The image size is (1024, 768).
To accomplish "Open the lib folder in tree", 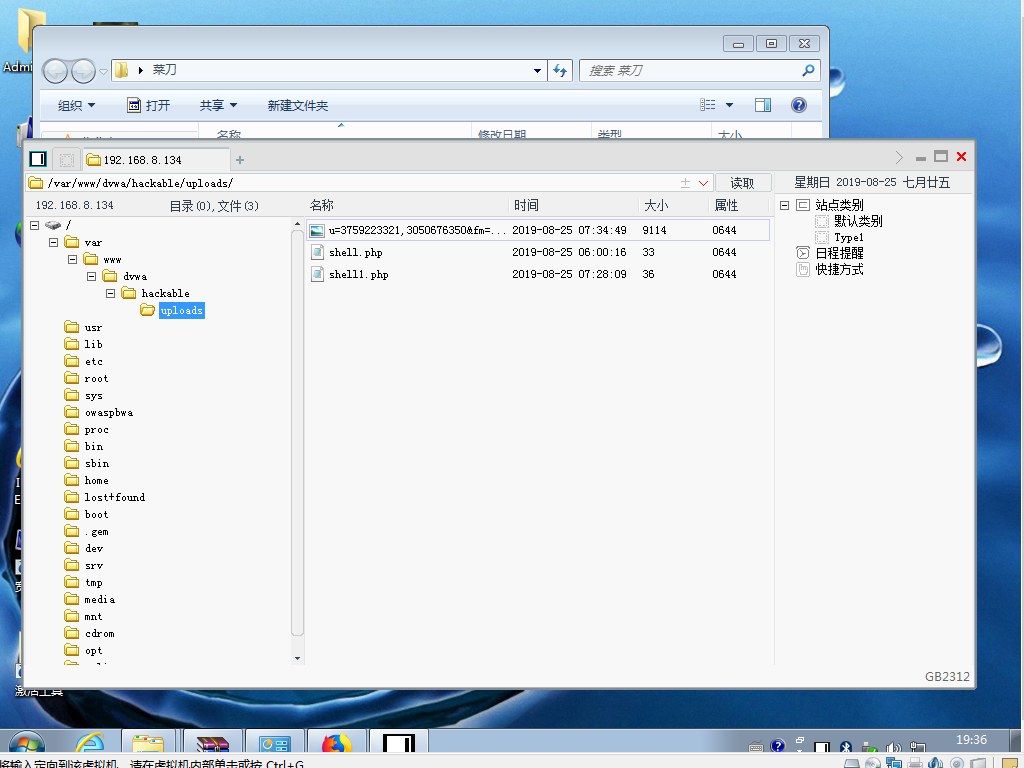I will point(93,344).
